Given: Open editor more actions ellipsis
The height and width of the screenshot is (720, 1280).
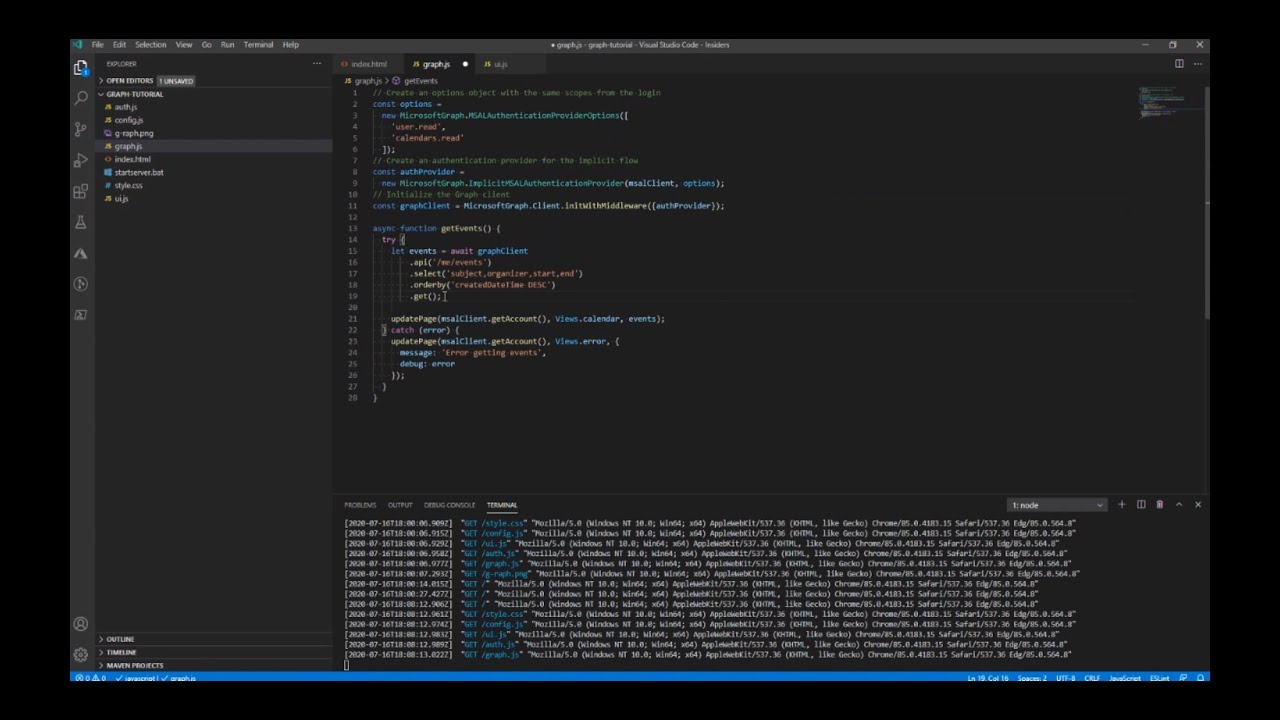Looking at the screenshot, I should tap(1198, 64).
